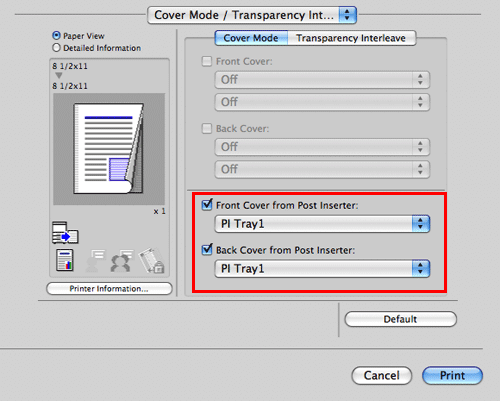
Task: Select the Paper View radio button
Action: pyautogui.click(x=56, y=35)
